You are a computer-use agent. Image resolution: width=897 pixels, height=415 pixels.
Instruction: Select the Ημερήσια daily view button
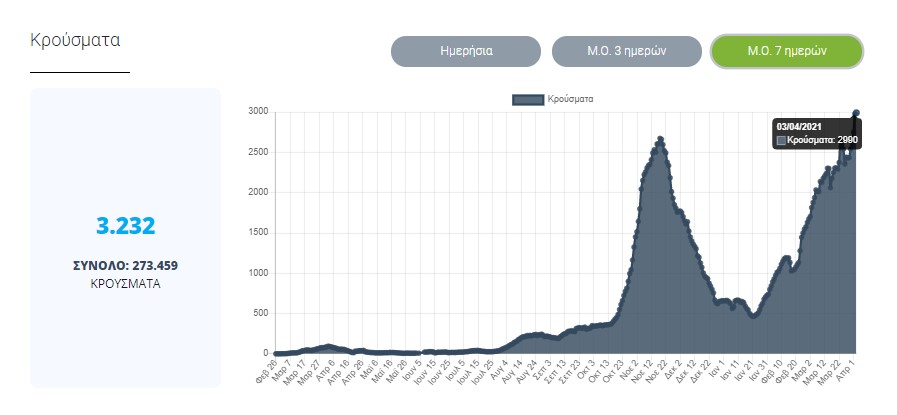click(x=465, y=51)
